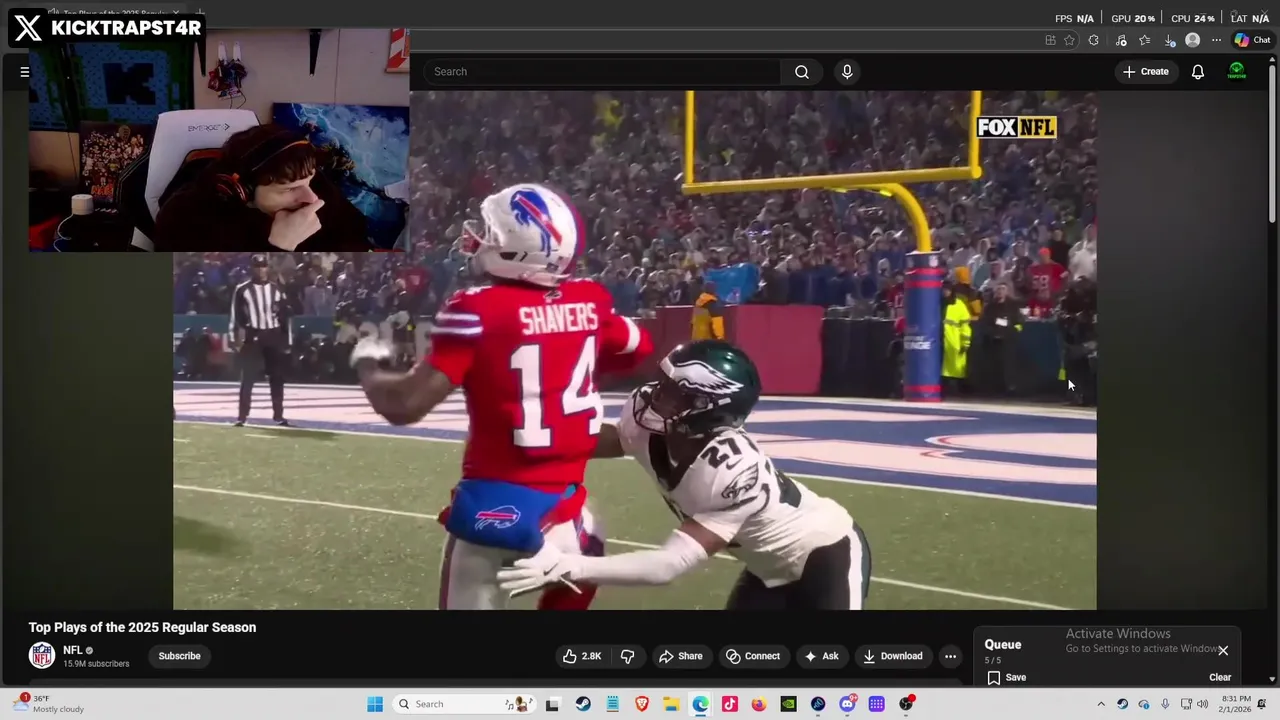Open Brave browser from the taskbar

click(642, 704)
